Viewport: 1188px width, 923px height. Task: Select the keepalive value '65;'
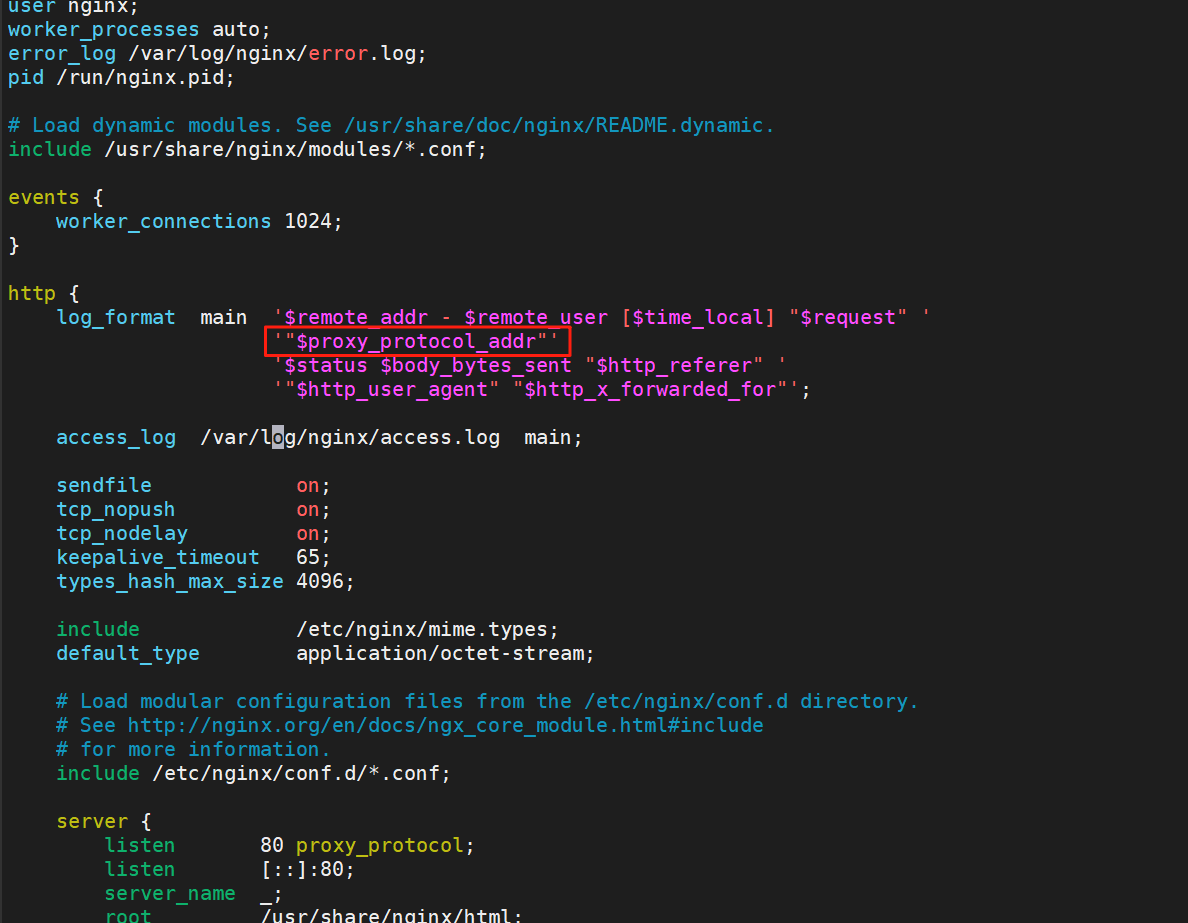pyautogui.click(x=314, y=558)
